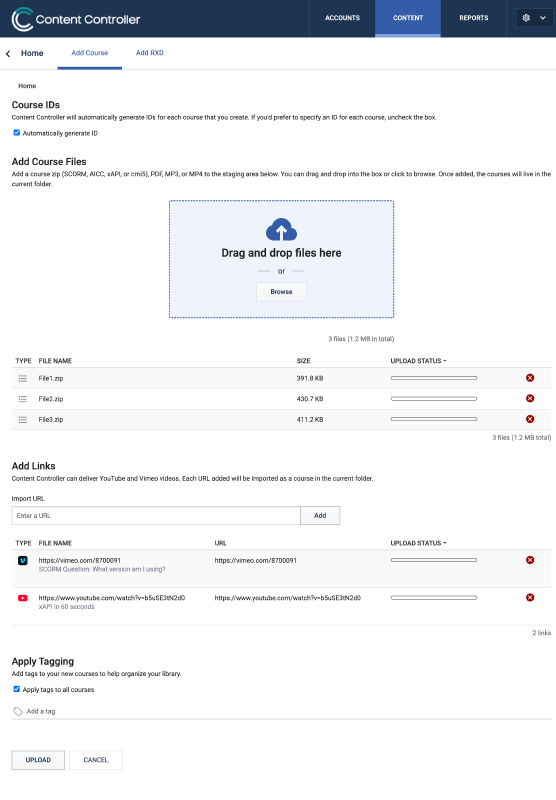Click the '2 links' count text

tap(542, 633)
